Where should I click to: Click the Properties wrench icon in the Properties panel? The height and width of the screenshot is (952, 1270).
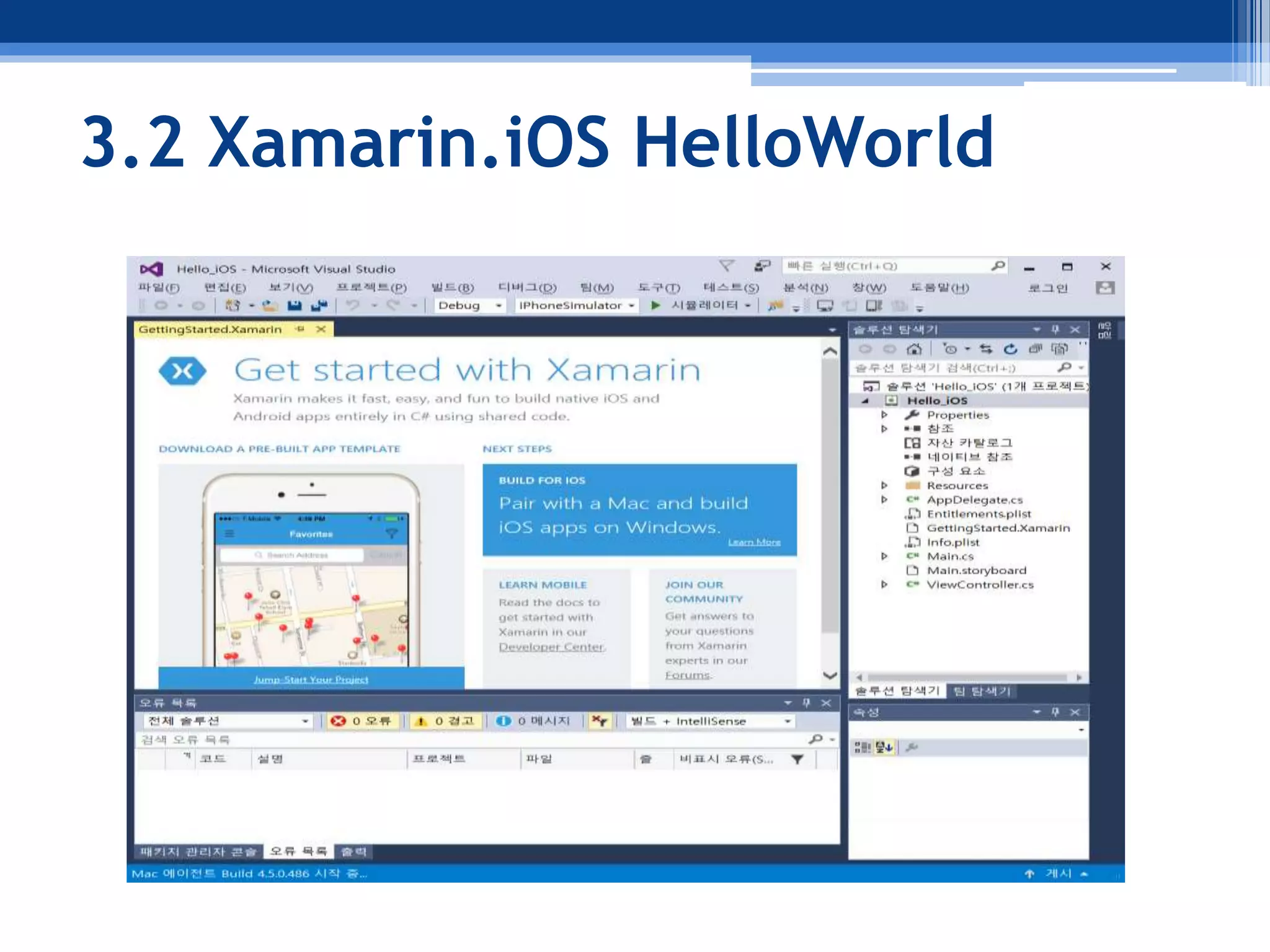tap(911, 747)
